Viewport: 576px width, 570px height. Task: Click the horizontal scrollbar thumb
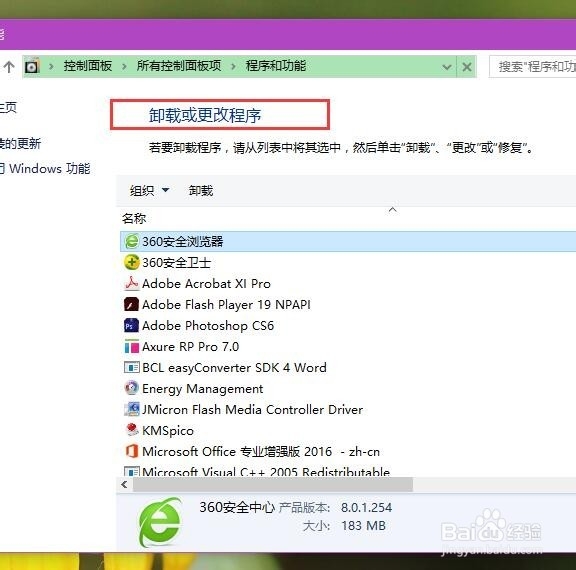coord(273,484)
